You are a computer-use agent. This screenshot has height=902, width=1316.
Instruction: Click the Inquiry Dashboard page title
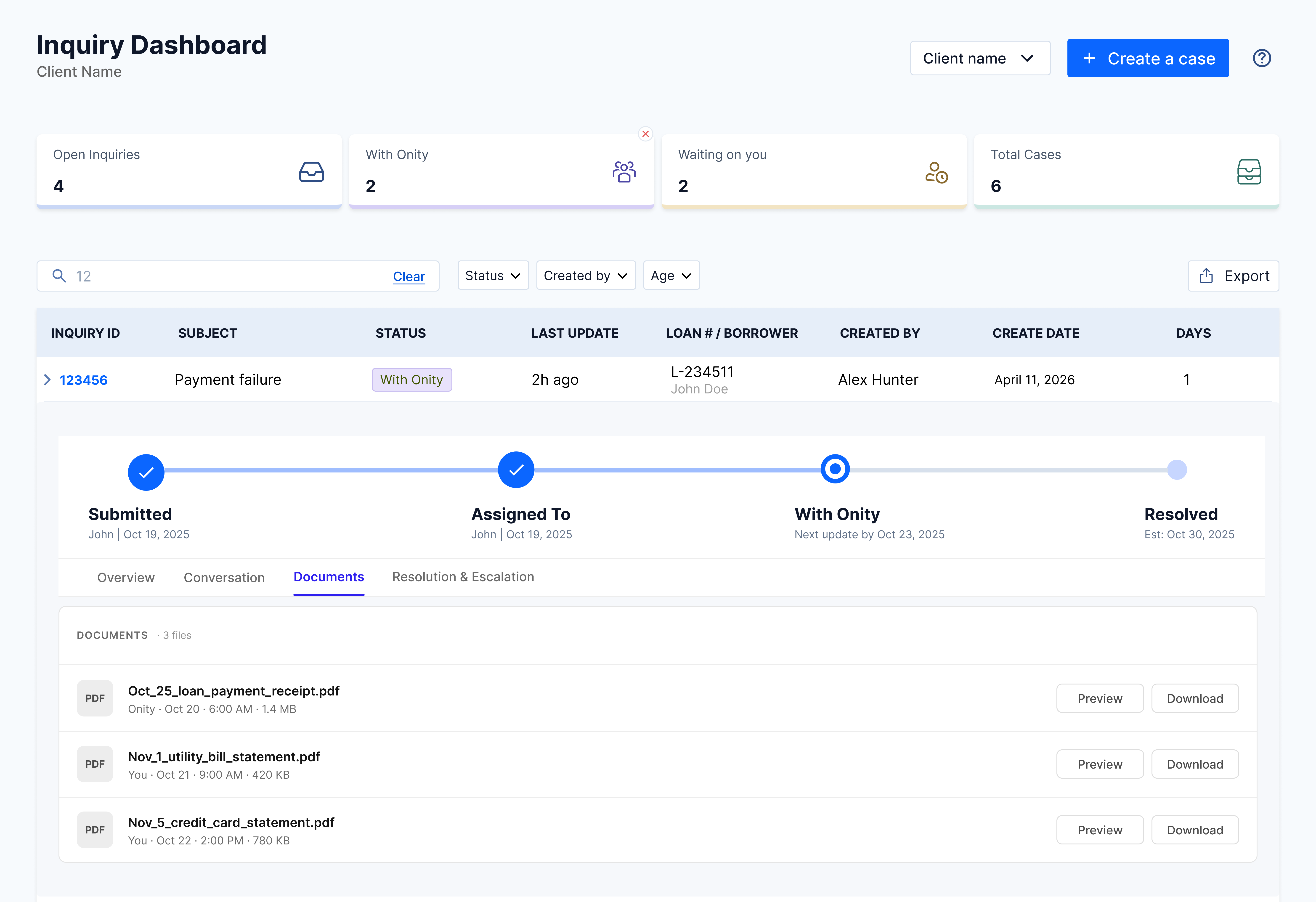point(152,45)
